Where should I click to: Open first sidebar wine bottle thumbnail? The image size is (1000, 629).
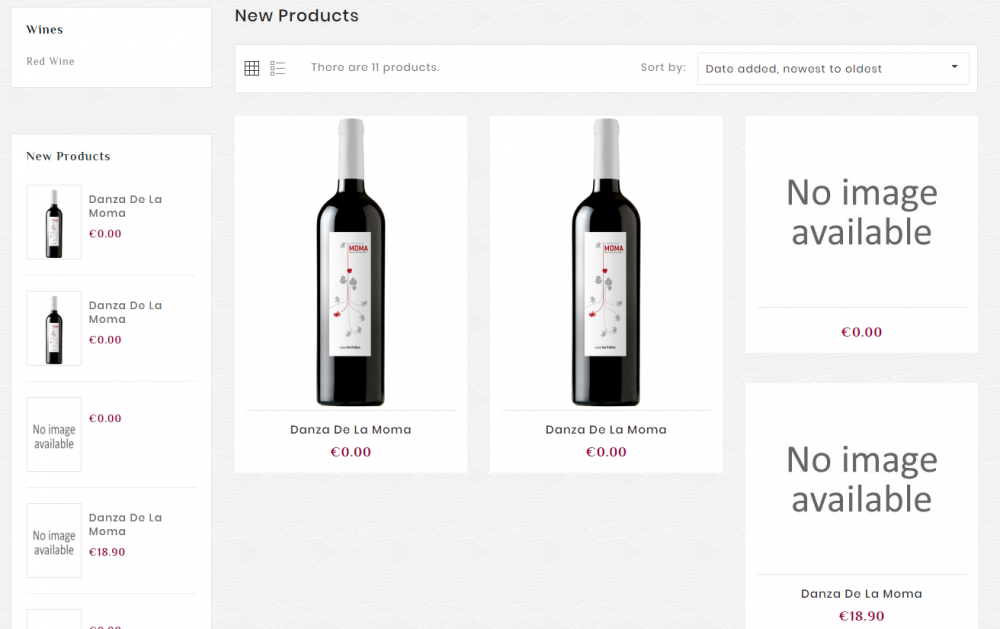(54, 223)
